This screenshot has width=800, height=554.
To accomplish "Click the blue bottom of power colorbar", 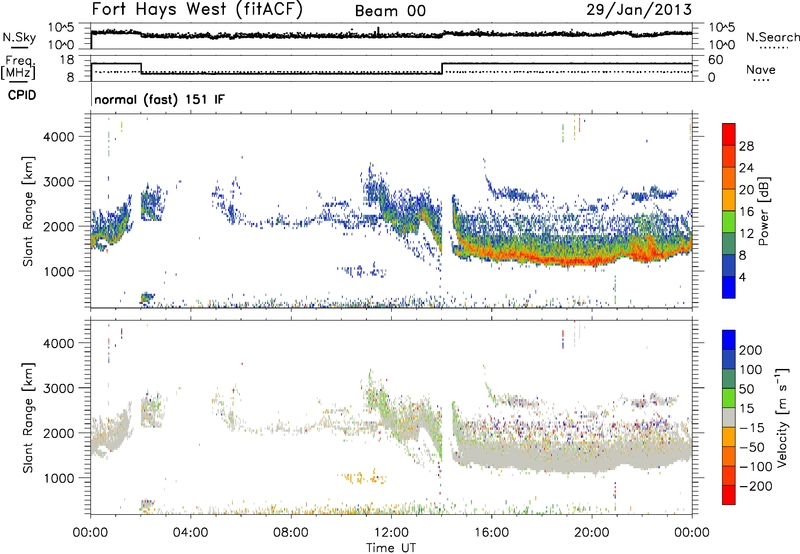I will 729,287.
